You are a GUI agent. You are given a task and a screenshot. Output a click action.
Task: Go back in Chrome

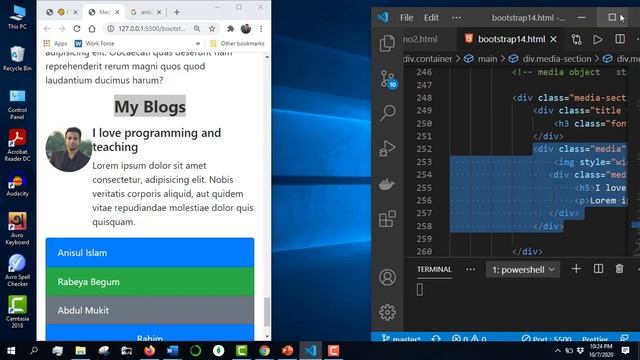47,29
